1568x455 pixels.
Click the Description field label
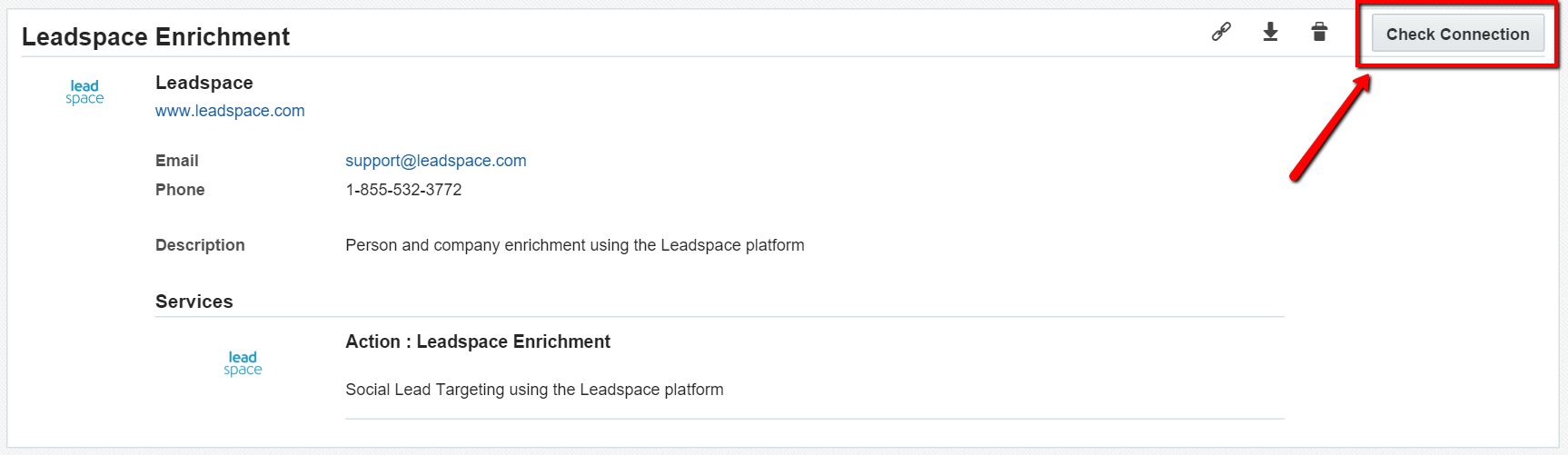[200, 245]
